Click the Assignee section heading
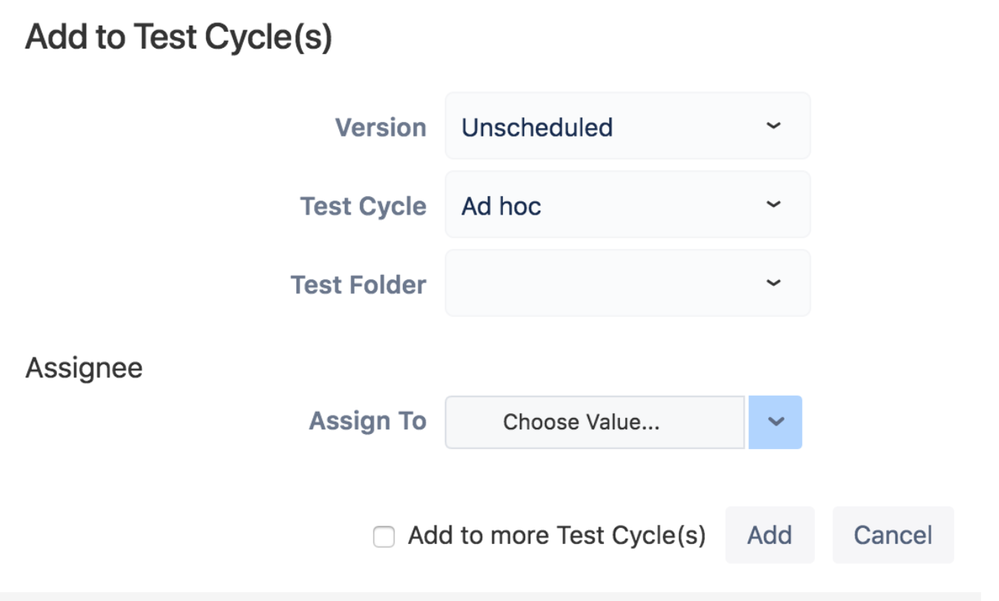Viewport: 999px width, 601px height. click(x=84, y=368)
